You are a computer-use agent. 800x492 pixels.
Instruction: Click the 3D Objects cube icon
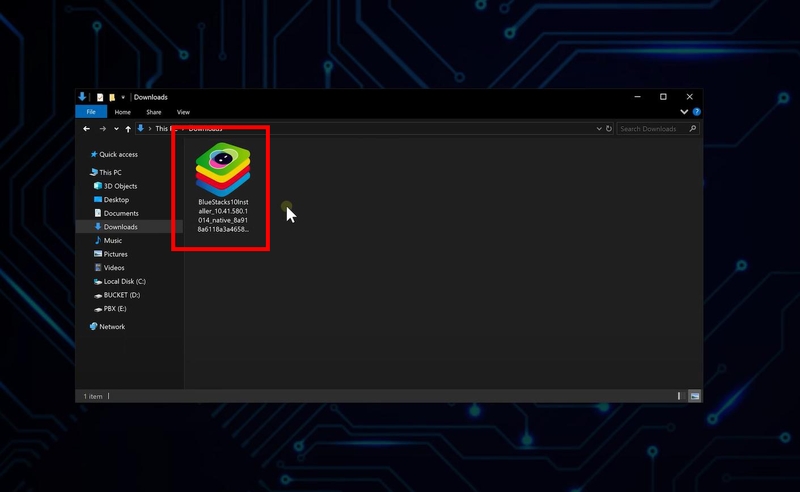click(98, 186)
